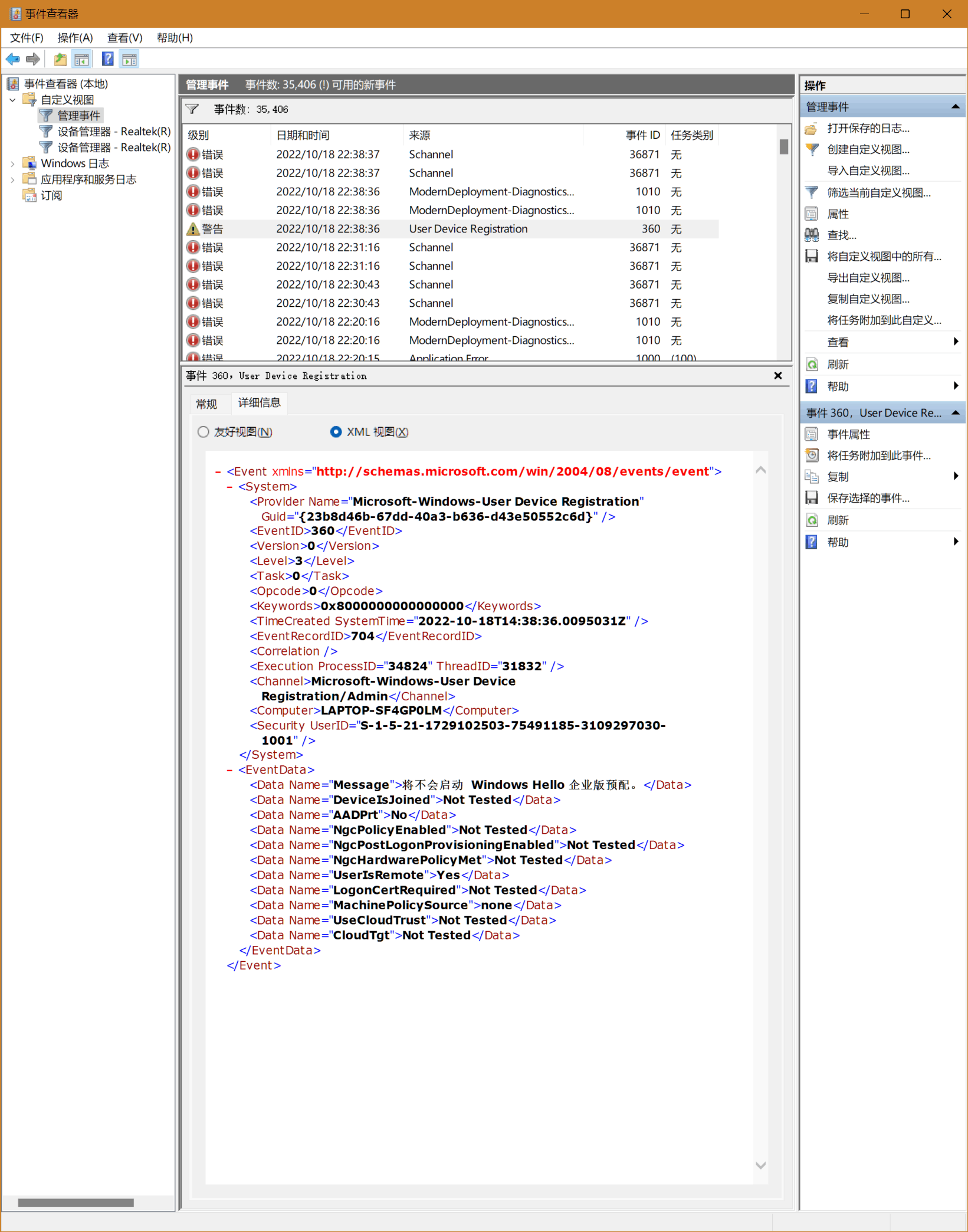Collapse the Event root XML node
The width and height of the screenshot is (968, 1232).
pyautogui.click(x=218, y=472)
